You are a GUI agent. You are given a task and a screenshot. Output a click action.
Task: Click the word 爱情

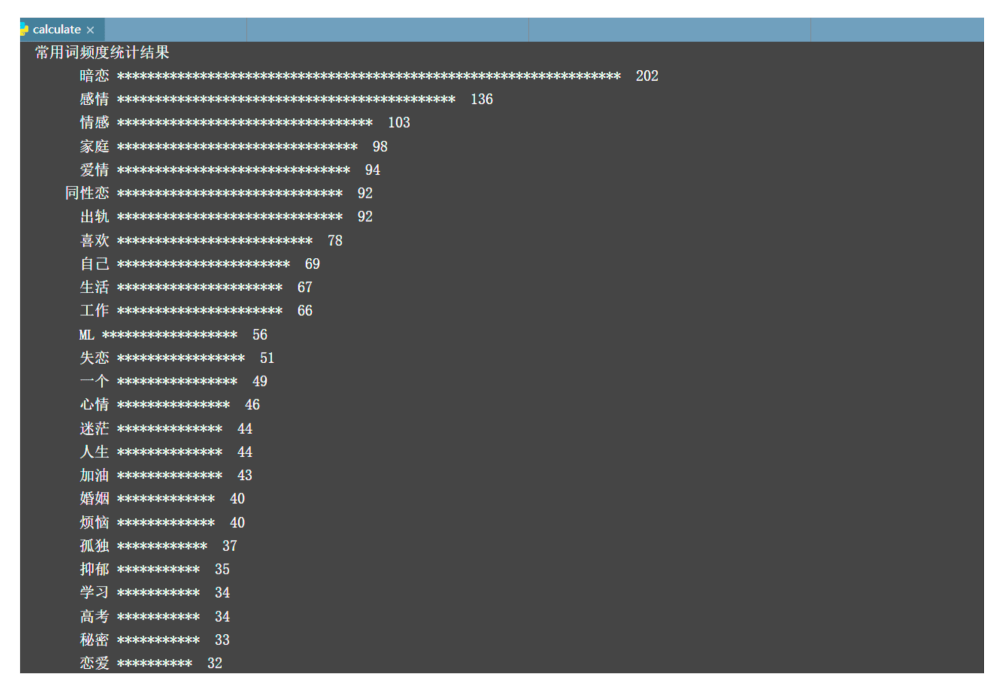point(95,170)
